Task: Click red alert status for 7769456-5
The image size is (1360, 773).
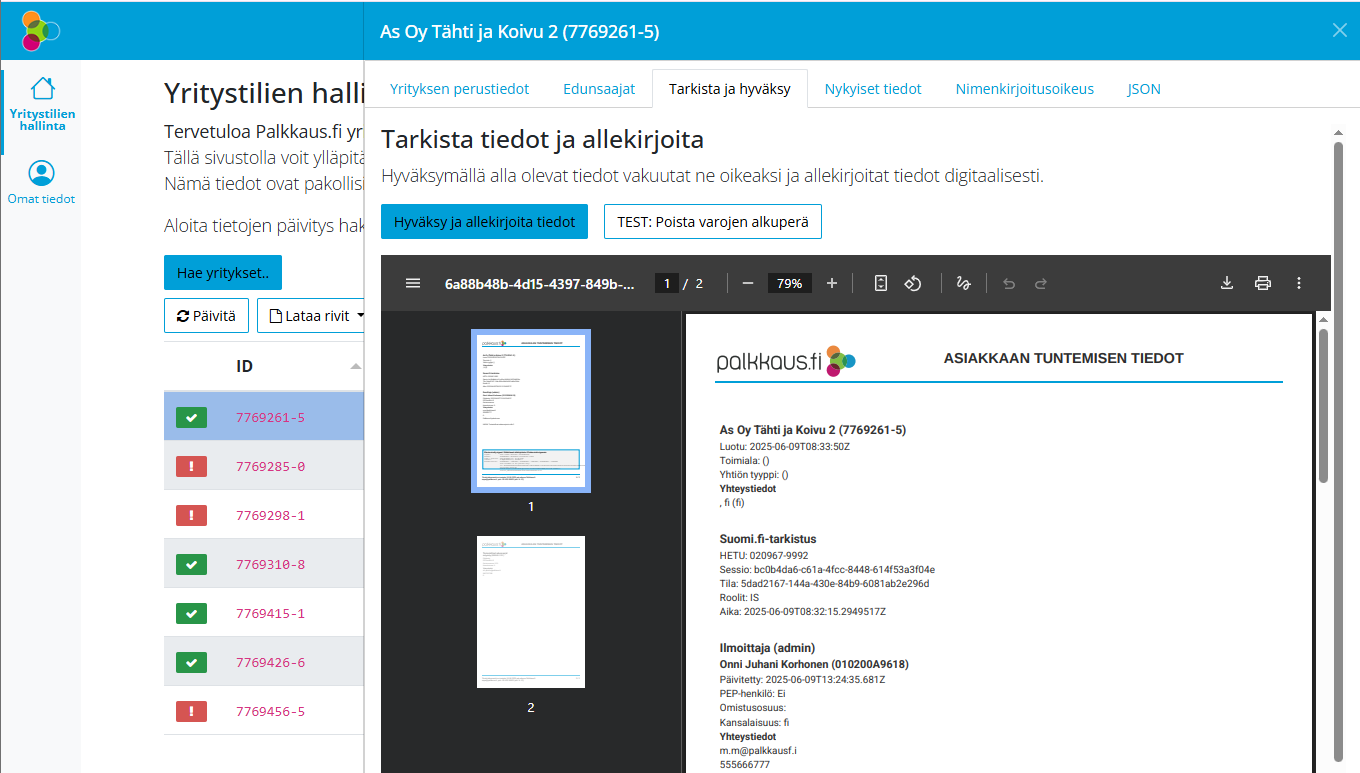Action: 191,712
